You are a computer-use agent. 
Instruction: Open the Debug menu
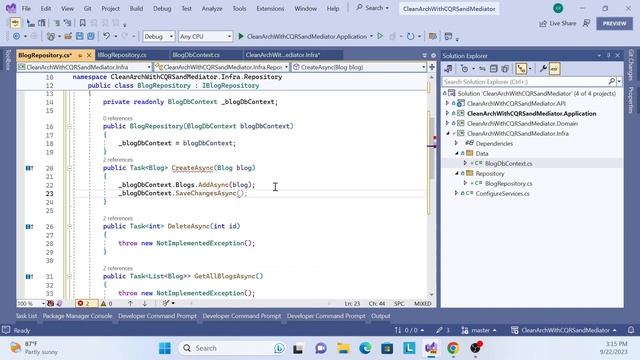pyautogui.click(x=162, y=8)
